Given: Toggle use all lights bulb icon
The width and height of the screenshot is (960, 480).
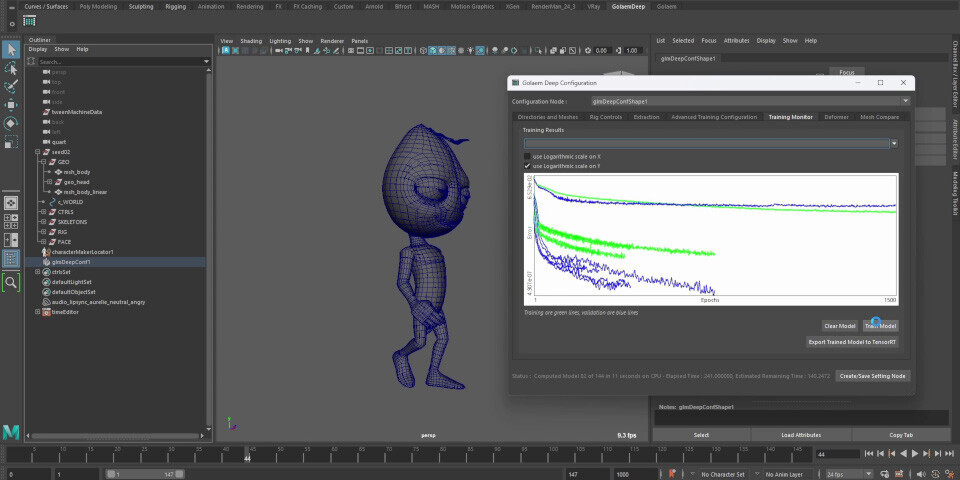Looking at the screenshot, I should click(x=470, y=51).
